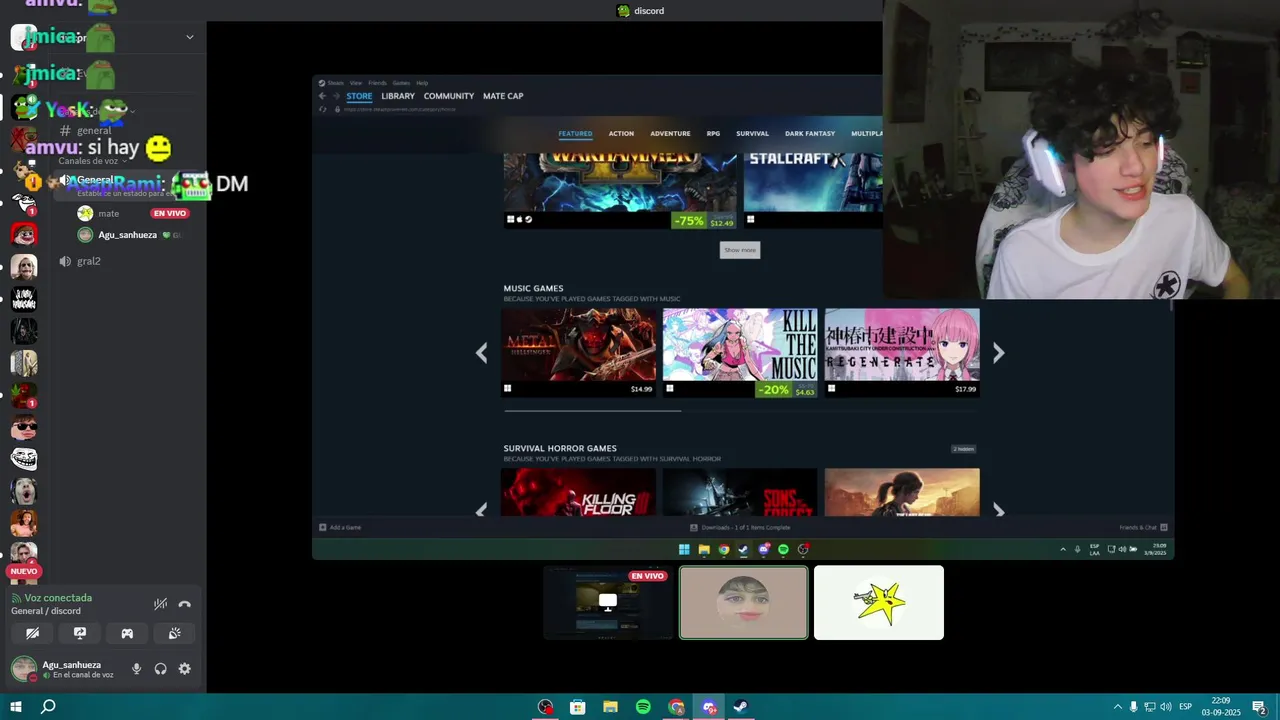Click EN VIVO badge next to mate
This screenshot has width=1280, height=720.
(x=170, y=213)
